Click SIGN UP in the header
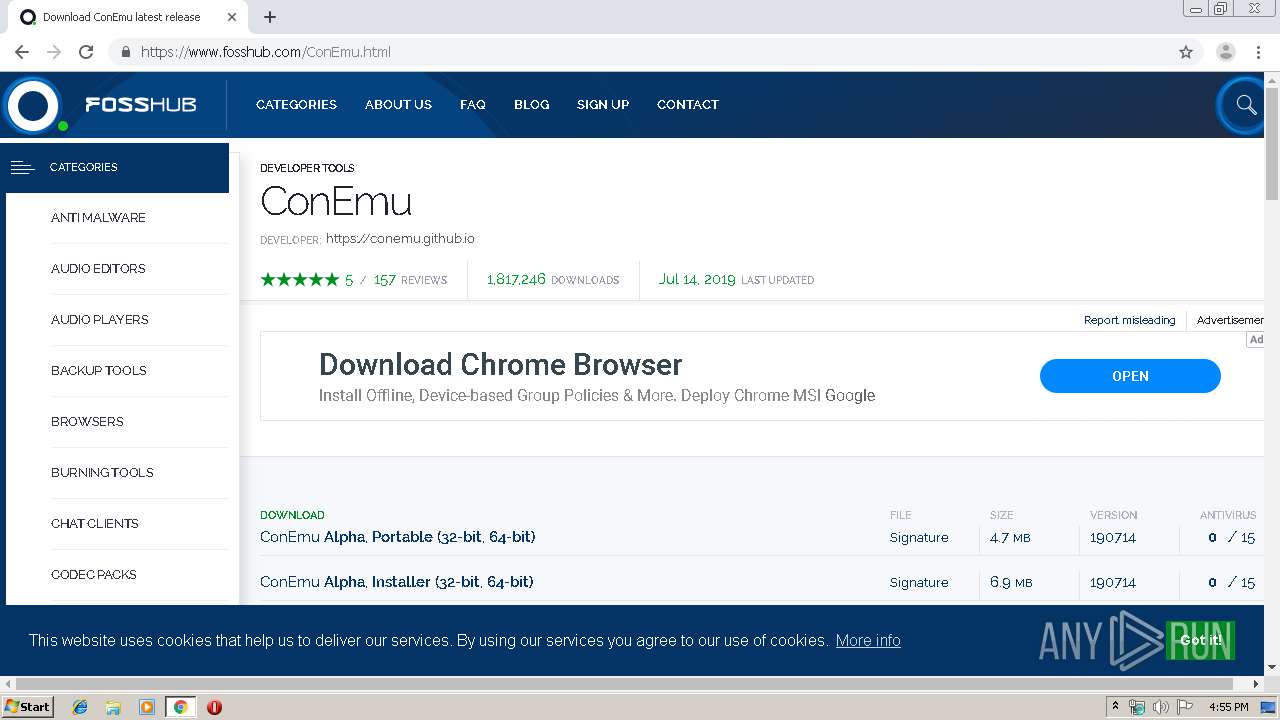Screen dimensions: 1280x720 click(x=603, y=104)
